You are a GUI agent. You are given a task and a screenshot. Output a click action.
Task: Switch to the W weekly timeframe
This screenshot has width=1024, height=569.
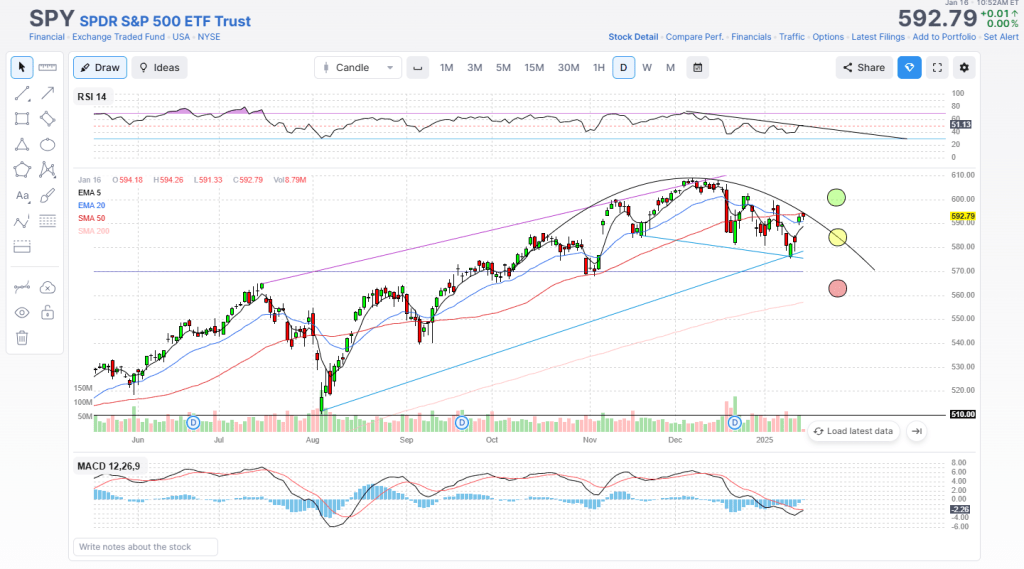(x=647, y=67)
